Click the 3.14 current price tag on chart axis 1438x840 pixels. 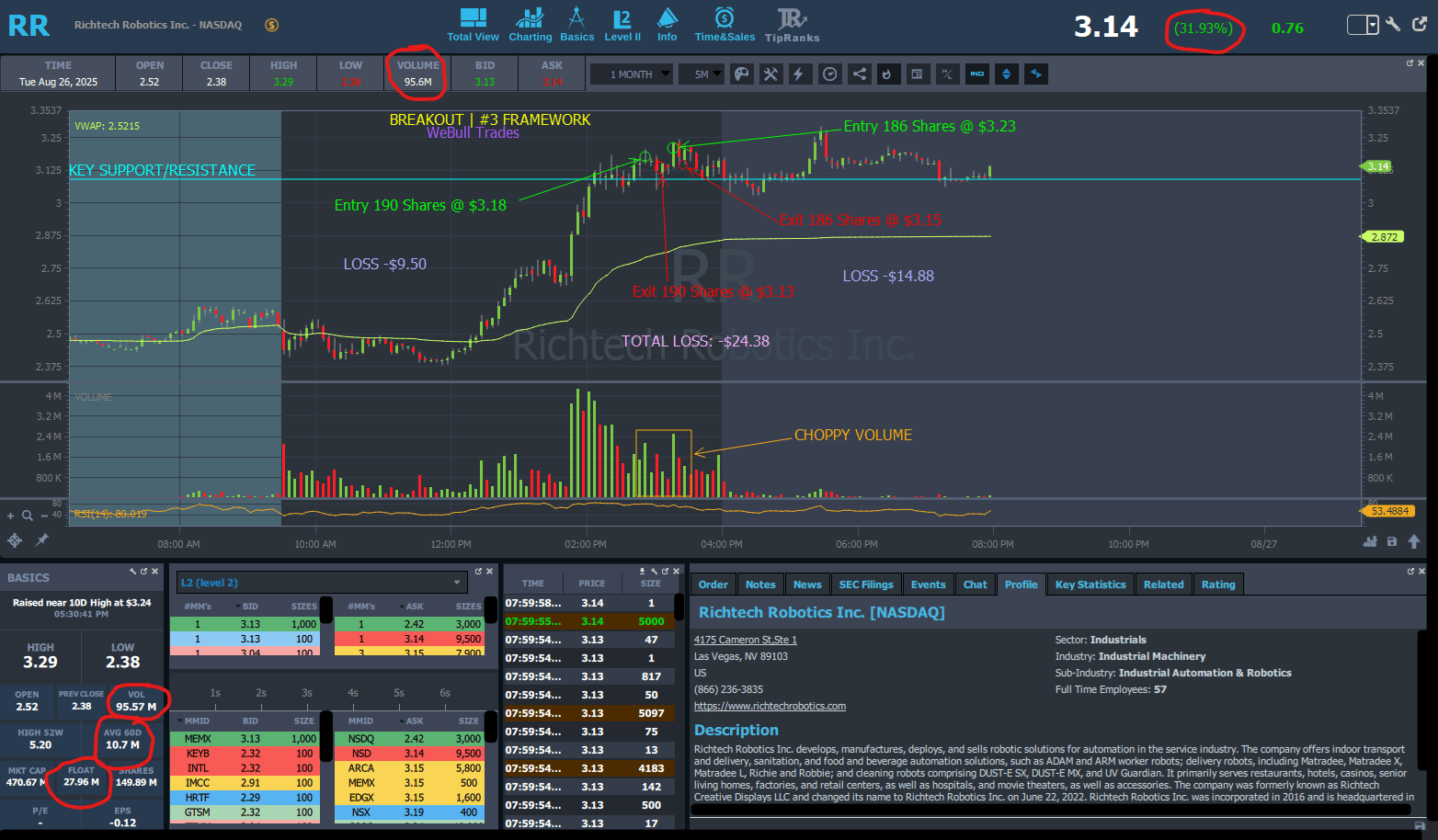pos(1378,166)
